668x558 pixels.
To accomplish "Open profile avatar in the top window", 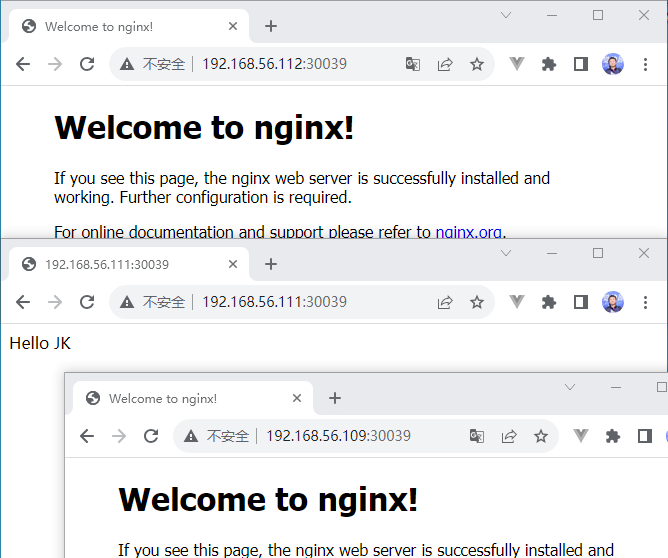I will [613, 64].
